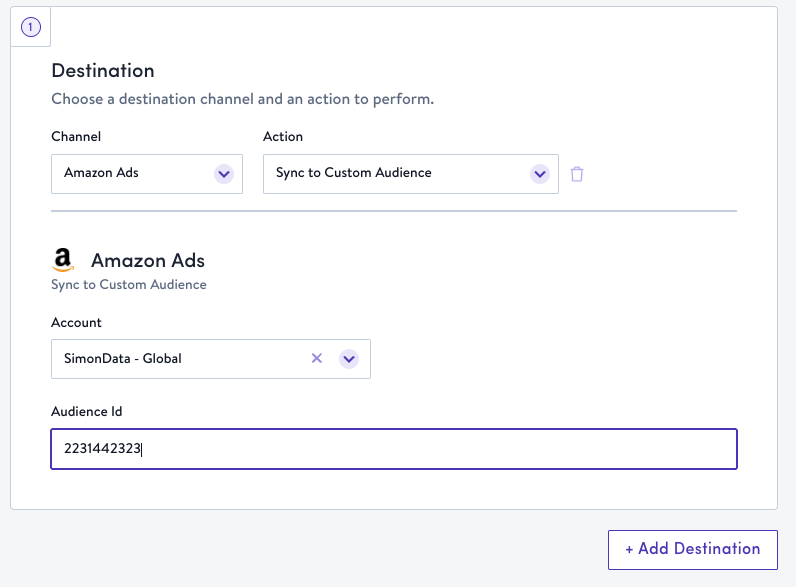Click the Amazon logo icon

63,260
